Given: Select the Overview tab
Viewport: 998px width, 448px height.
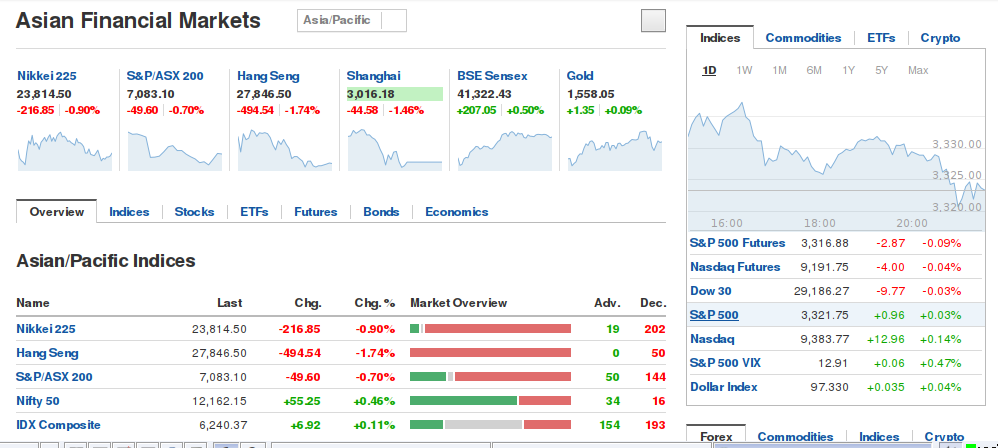Looking at the screenshot, I should coord(57,212).
